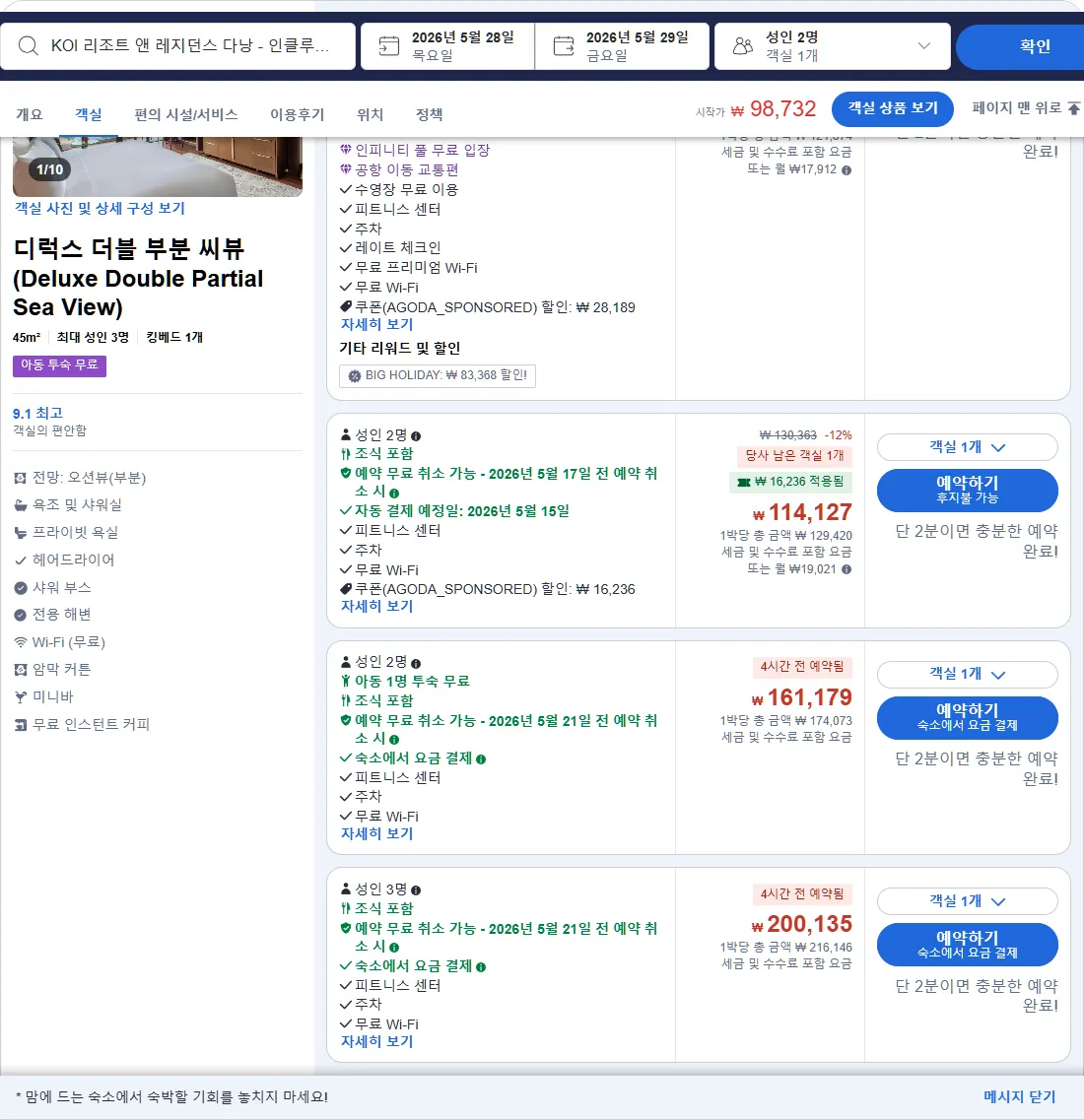Viewport: 1084px width, 1120px height.
Task: Click 예약하기 후지불 가능 for the ₩114,127 offer
Action: click(967, 490)
